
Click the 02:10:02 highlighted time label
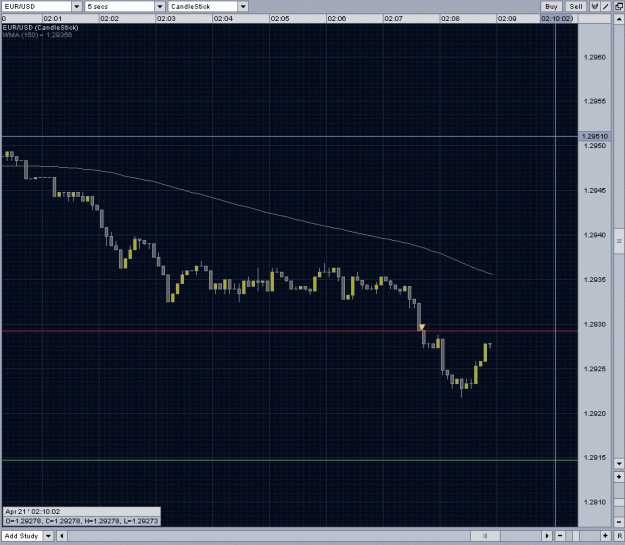557,18
